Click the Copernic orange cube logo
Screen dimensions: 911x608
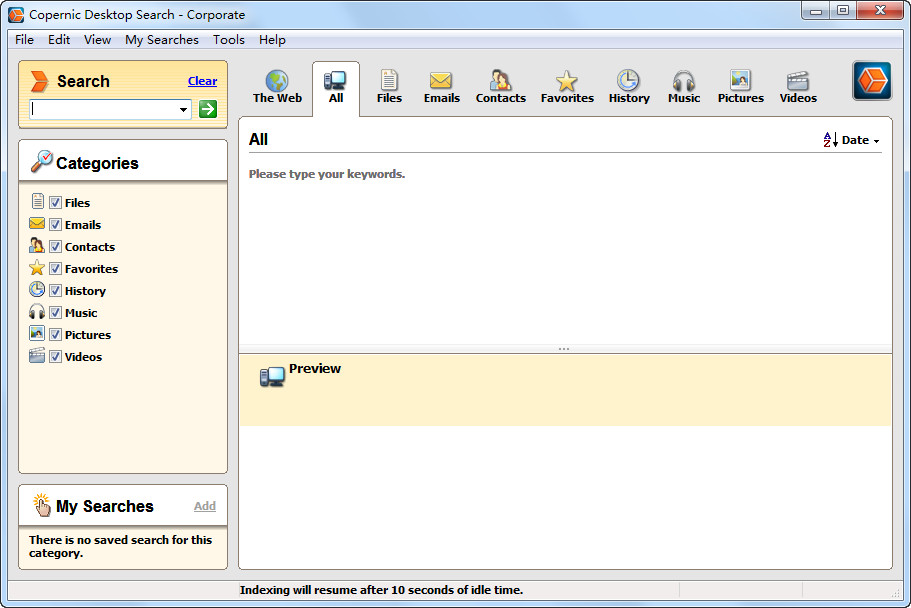872,81
